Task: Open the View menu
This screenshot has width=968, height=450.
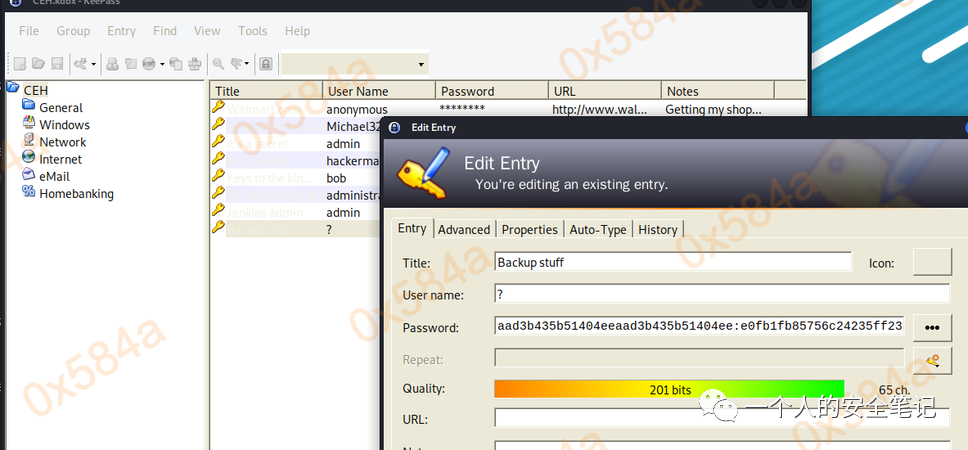Action: click(x=207, y=31)
